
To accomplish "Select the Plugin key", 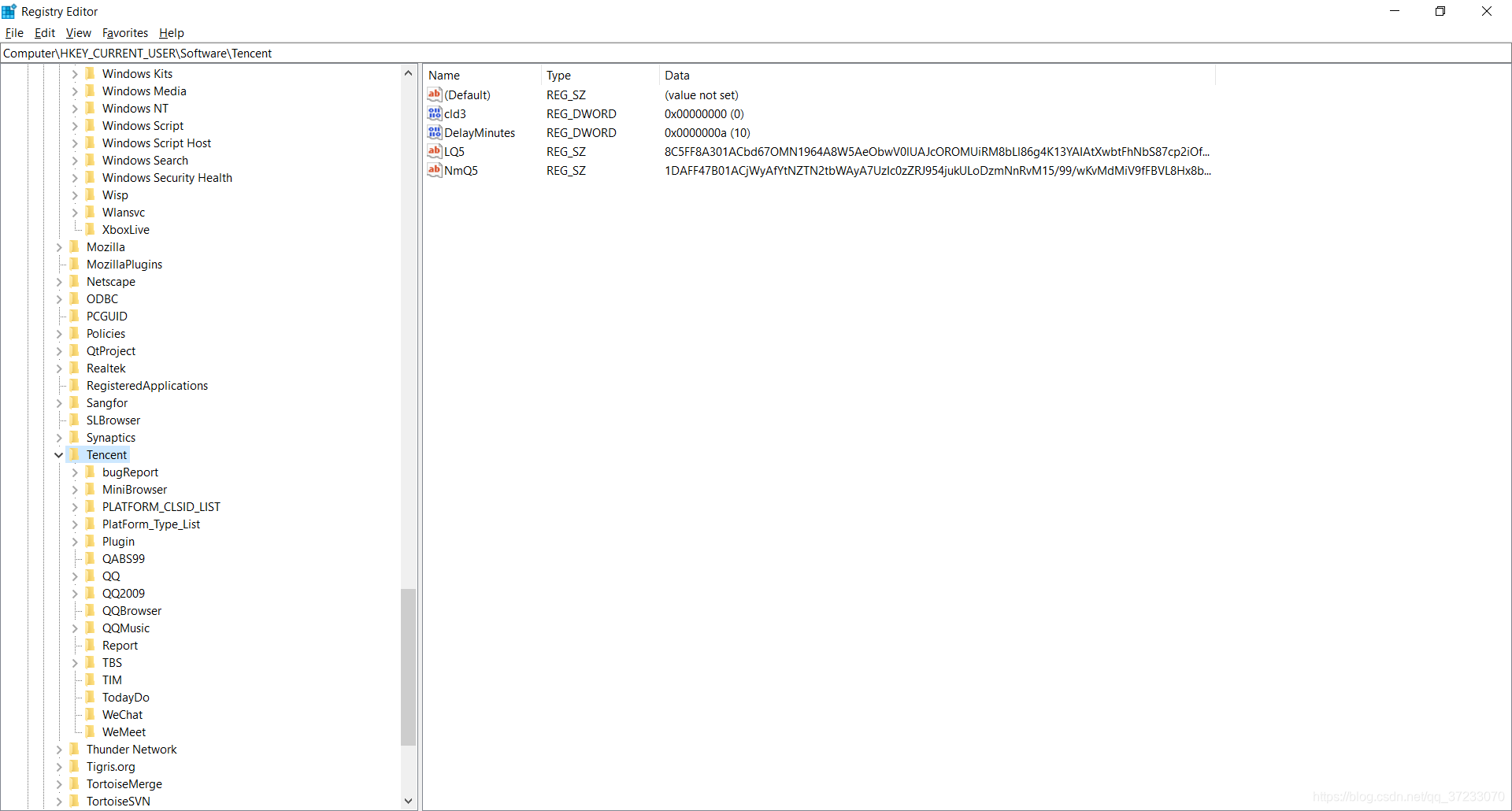I will [x=118, y=542].
